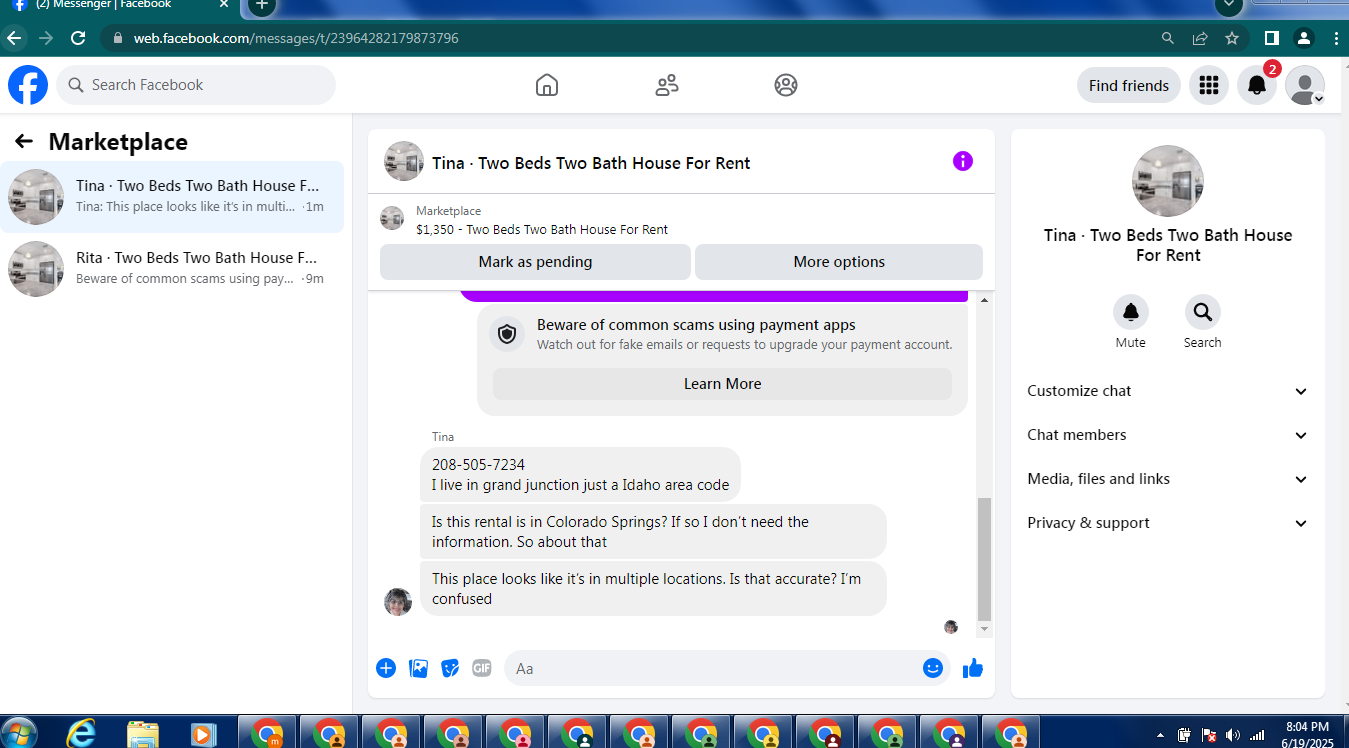Expand the Chat members section
Image resolution: width=1349 pixels, height=748 pixels.
pyautogui.click(x=1167, y=435)
